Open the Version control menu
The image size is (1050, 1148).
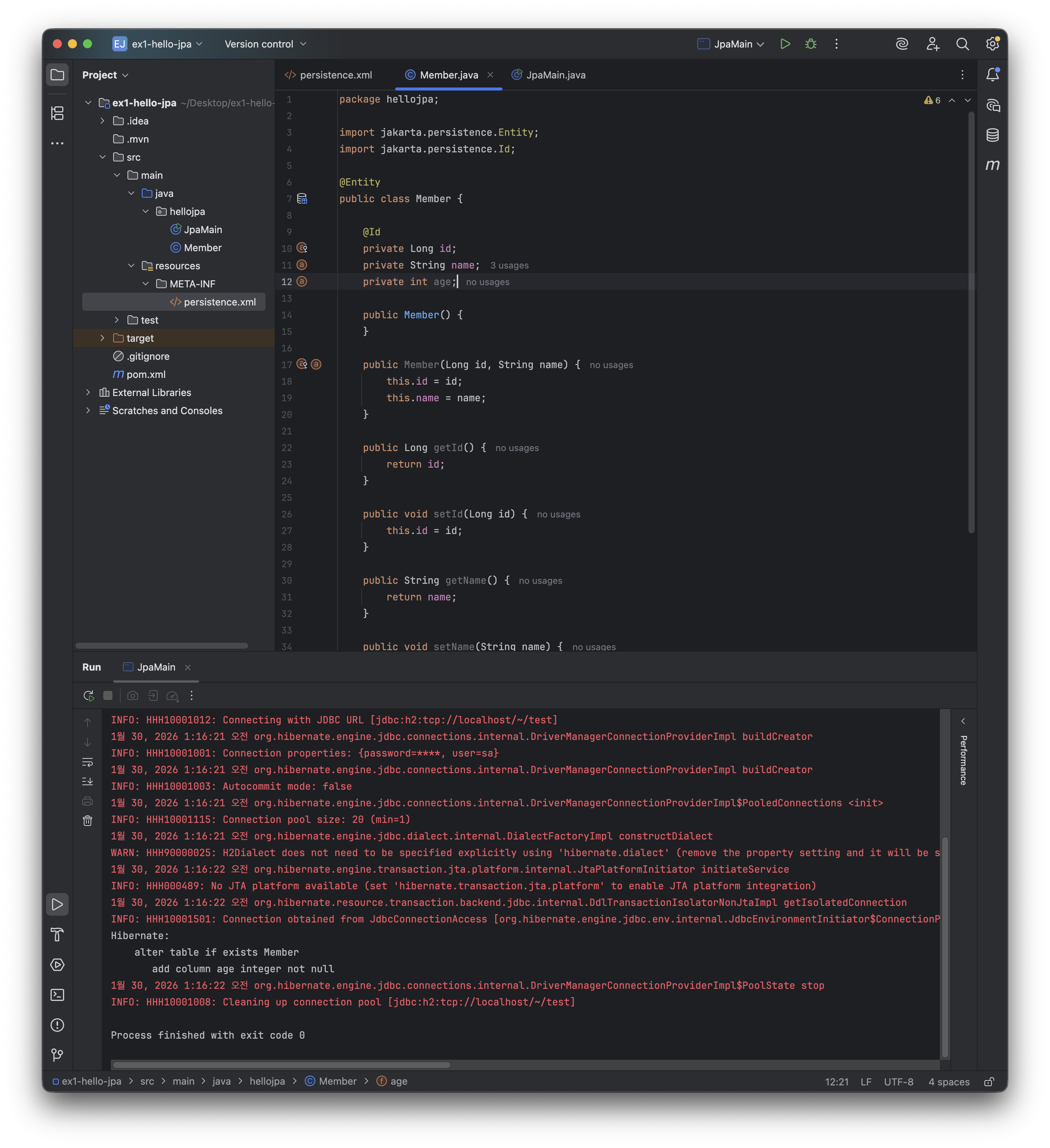click(266, 44)
